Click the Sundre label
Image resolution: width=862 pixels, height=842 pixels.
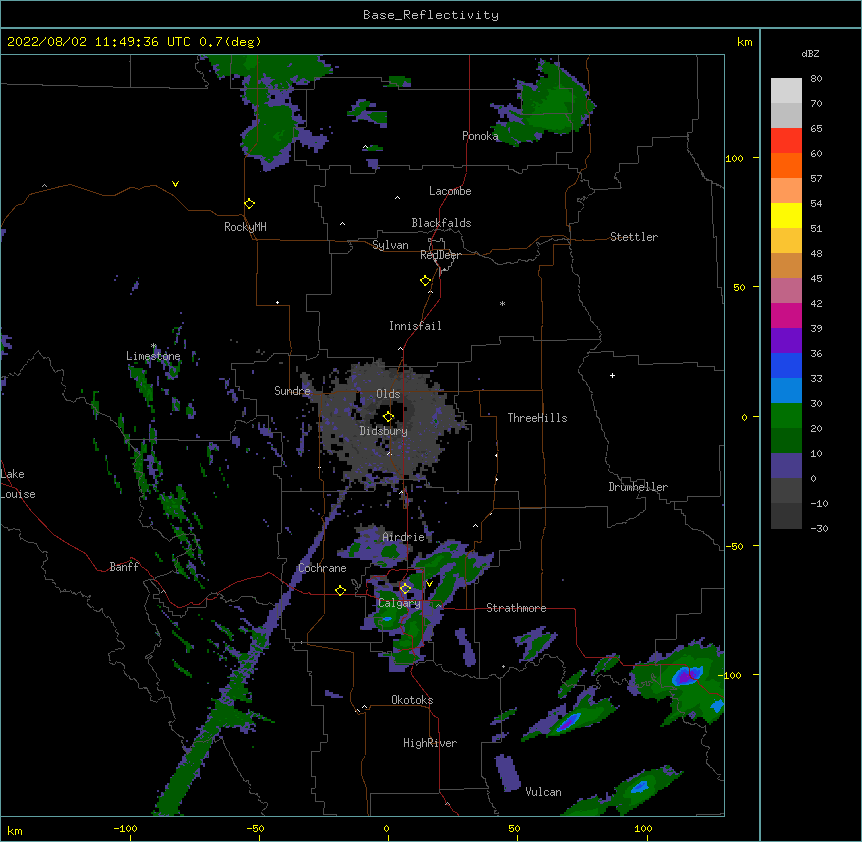[292, 391]
